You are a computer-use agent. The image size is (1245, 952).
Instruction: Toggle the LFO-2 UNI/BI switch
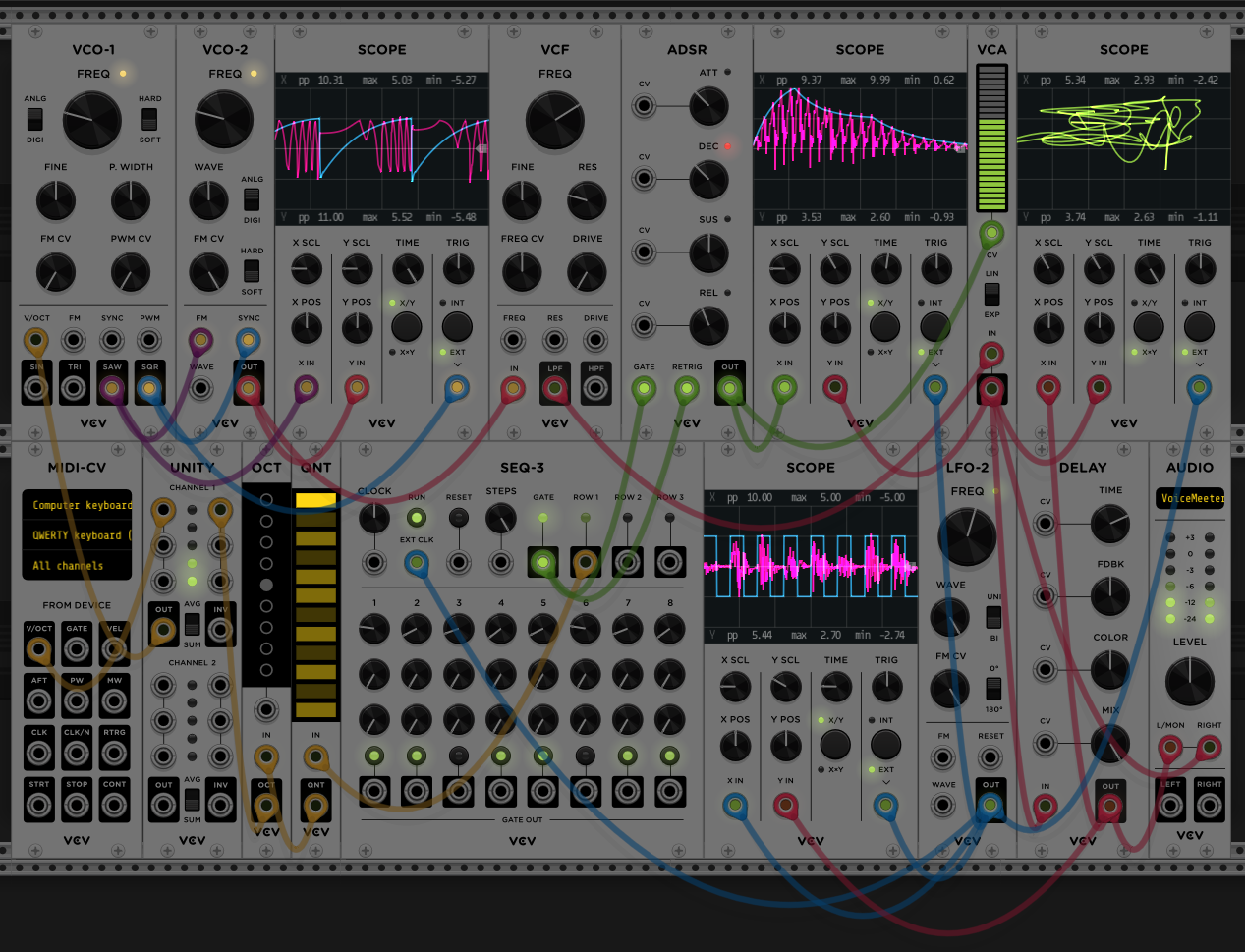coord(993,617)
